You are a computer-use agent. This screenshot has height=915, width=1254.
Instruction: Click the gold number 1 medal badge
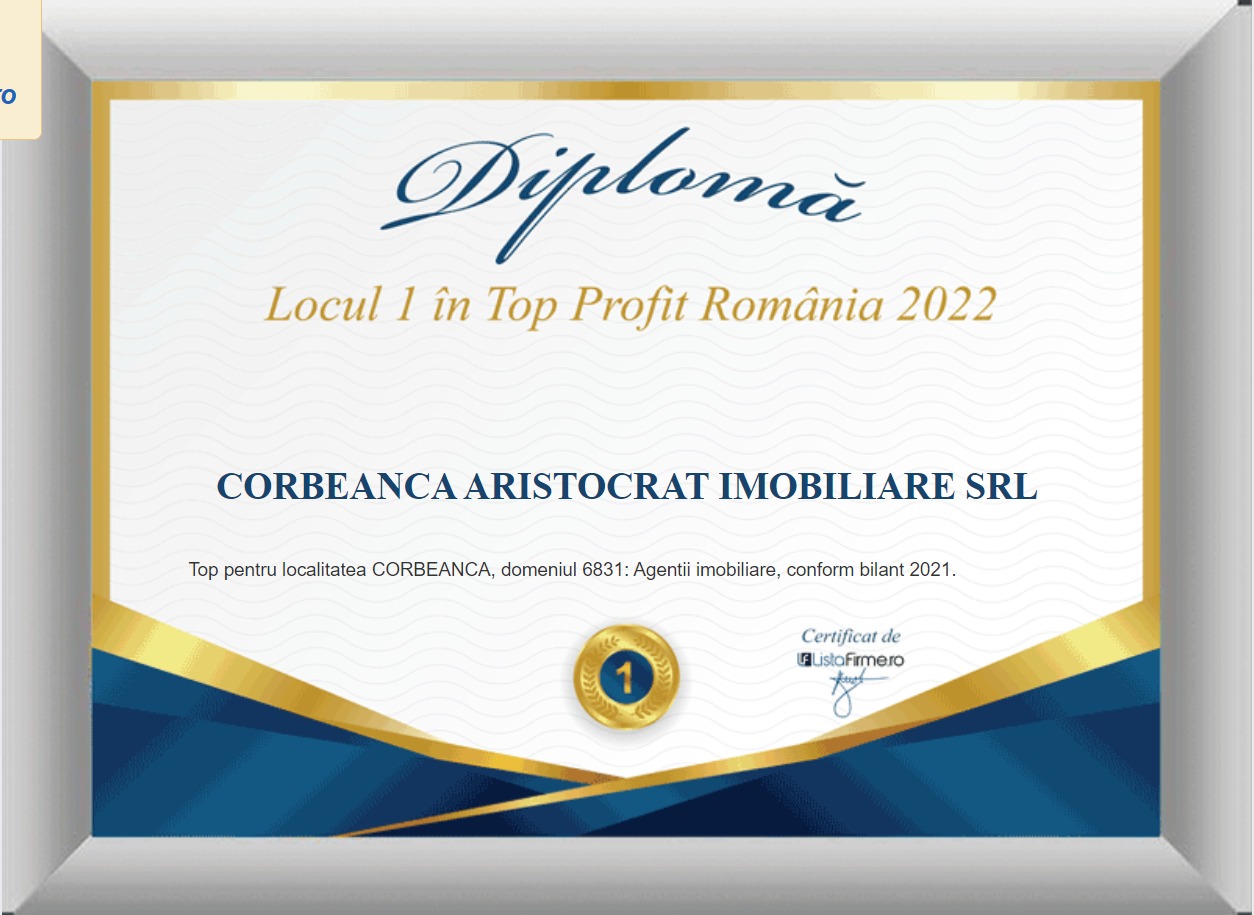tap(626, 679)
